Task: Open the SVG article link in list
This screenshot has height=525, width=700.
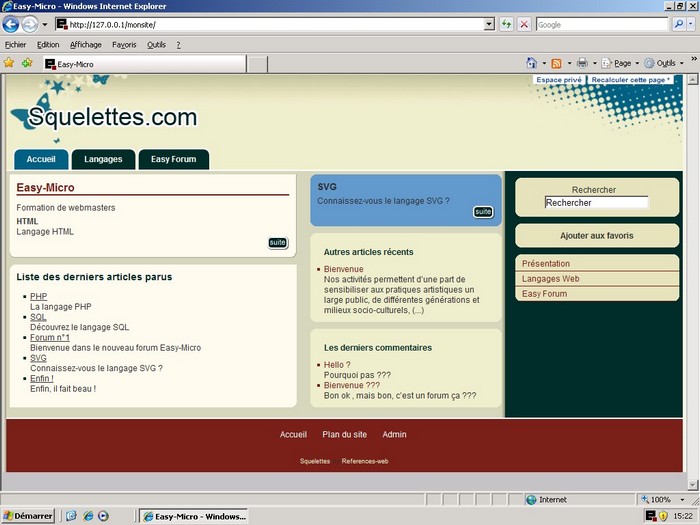Action: pyautogui.click(x=38, y=358)
